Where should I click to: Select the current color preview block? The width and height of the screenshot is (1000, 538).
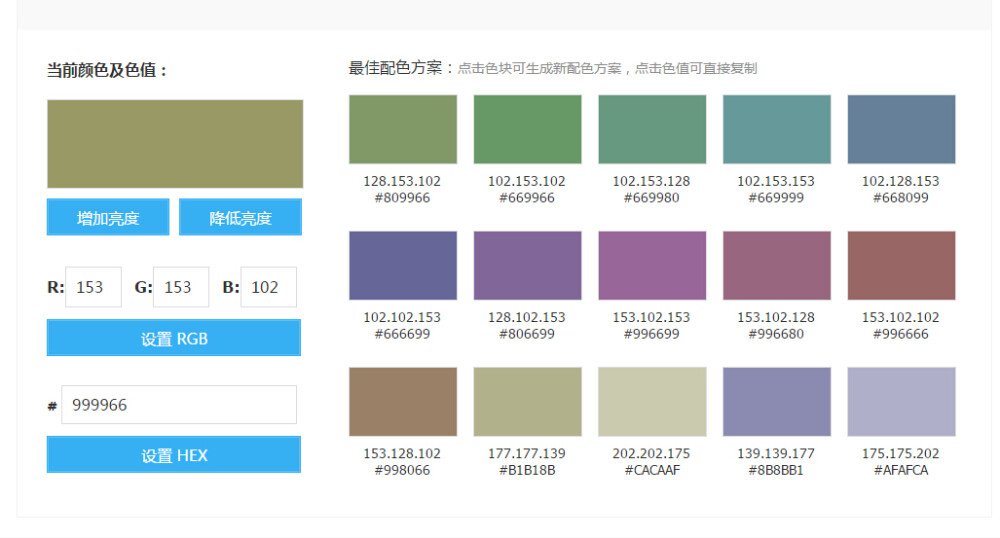175,144
